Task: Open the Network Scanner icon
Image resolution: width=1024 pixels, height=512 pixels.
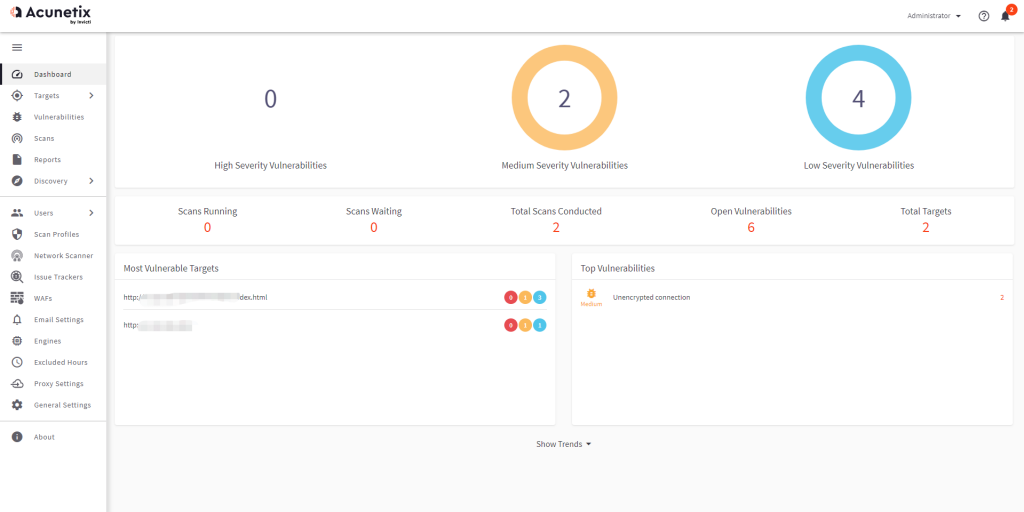Action: point(18,255)
